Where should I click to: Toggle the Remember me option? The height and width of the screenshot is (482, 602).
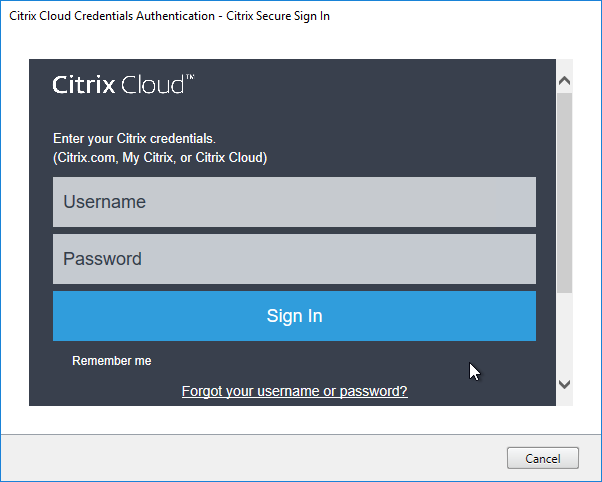tap(111, 361)
